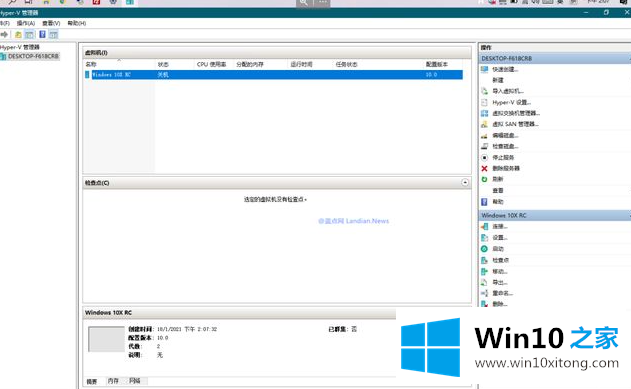The width and height of the screenshot is (631, 389).
Task: Click the forward arrow toolbar icon
Action: point(4,35)
